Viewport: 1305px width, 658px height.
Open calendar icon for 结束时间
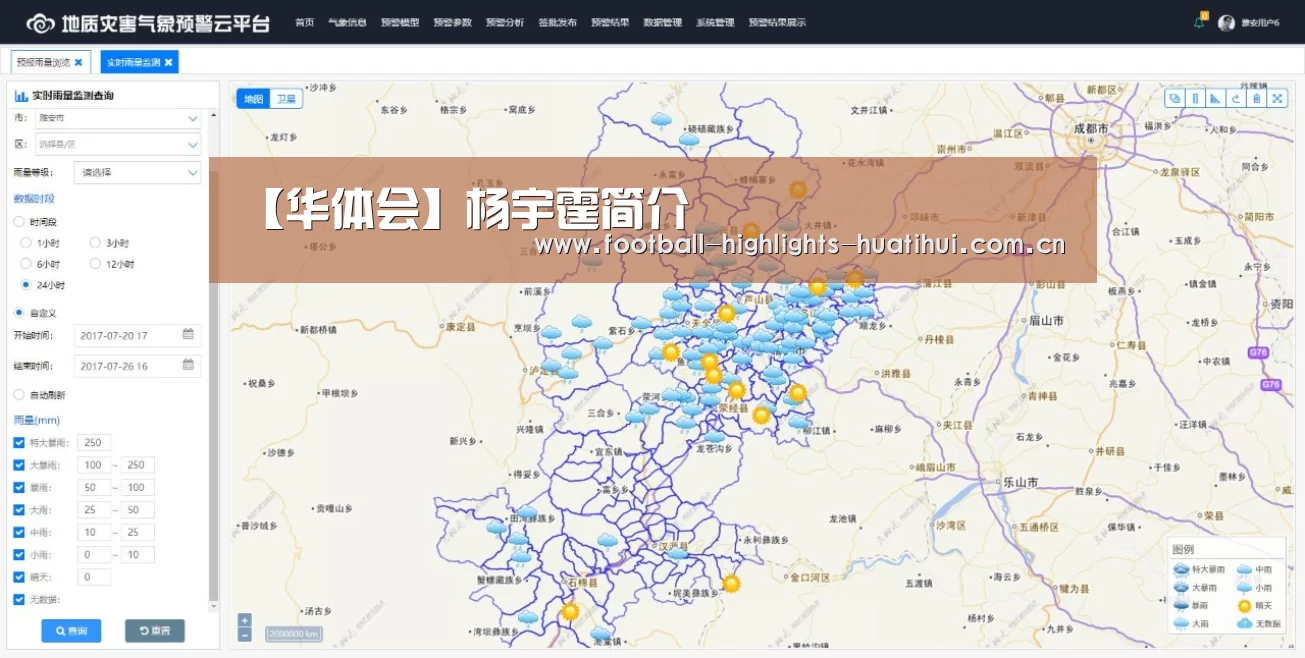tap(188, 365)
